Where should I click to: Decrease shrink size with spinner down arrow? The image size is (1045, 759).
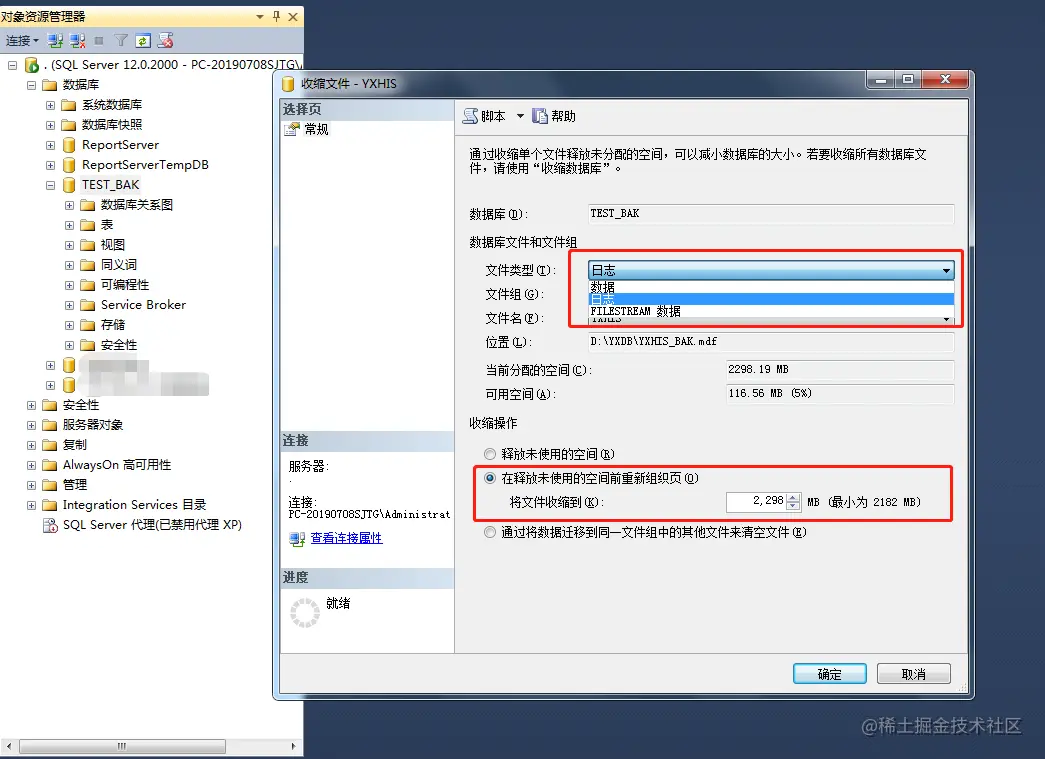[x=793, y=506]
